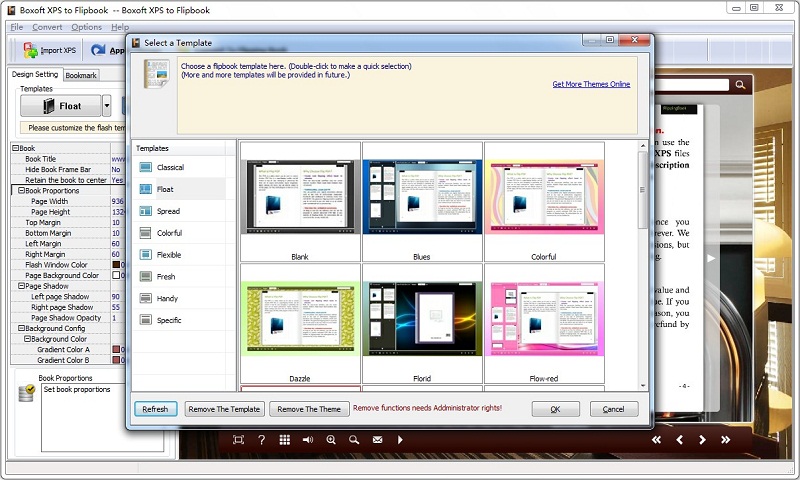Go to first page double-left arrow
The width and height of the screenshot is (800, 480).
(x=656, y=440)
